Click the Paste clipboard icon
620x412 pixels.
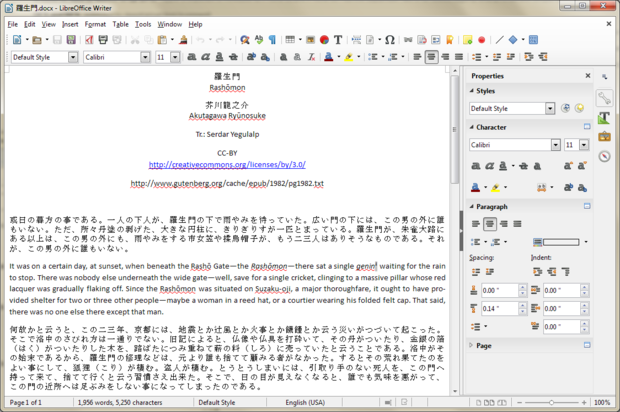(162, 40)
